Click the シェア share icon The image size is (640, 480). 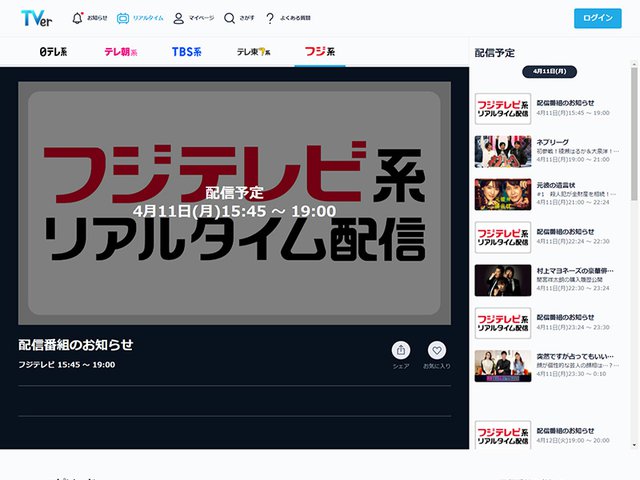(401, 350)
